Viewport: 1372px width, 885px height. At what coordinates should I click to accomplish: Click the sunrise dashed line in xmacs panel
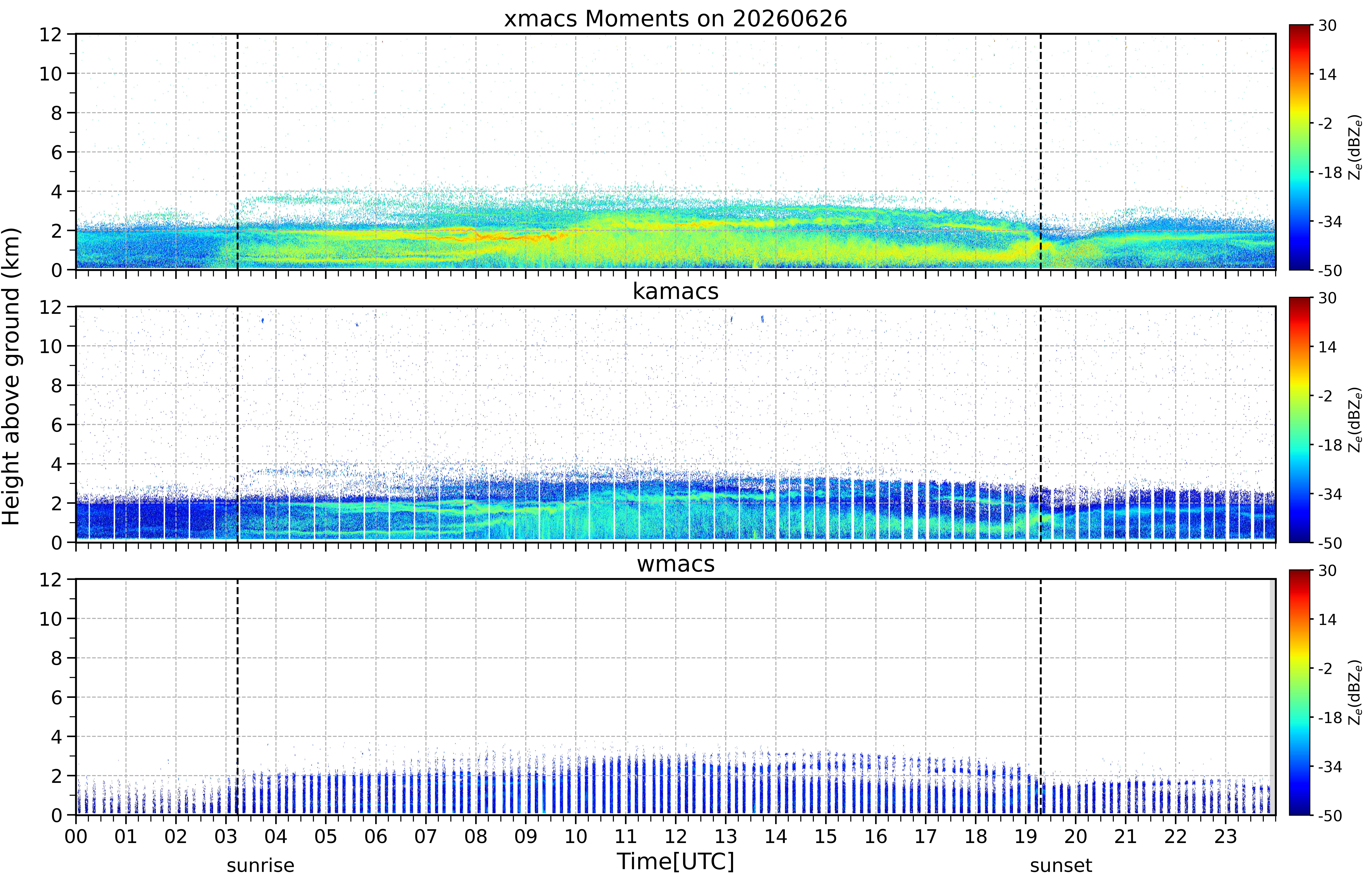pyautogui.click(x=237, y=152)
